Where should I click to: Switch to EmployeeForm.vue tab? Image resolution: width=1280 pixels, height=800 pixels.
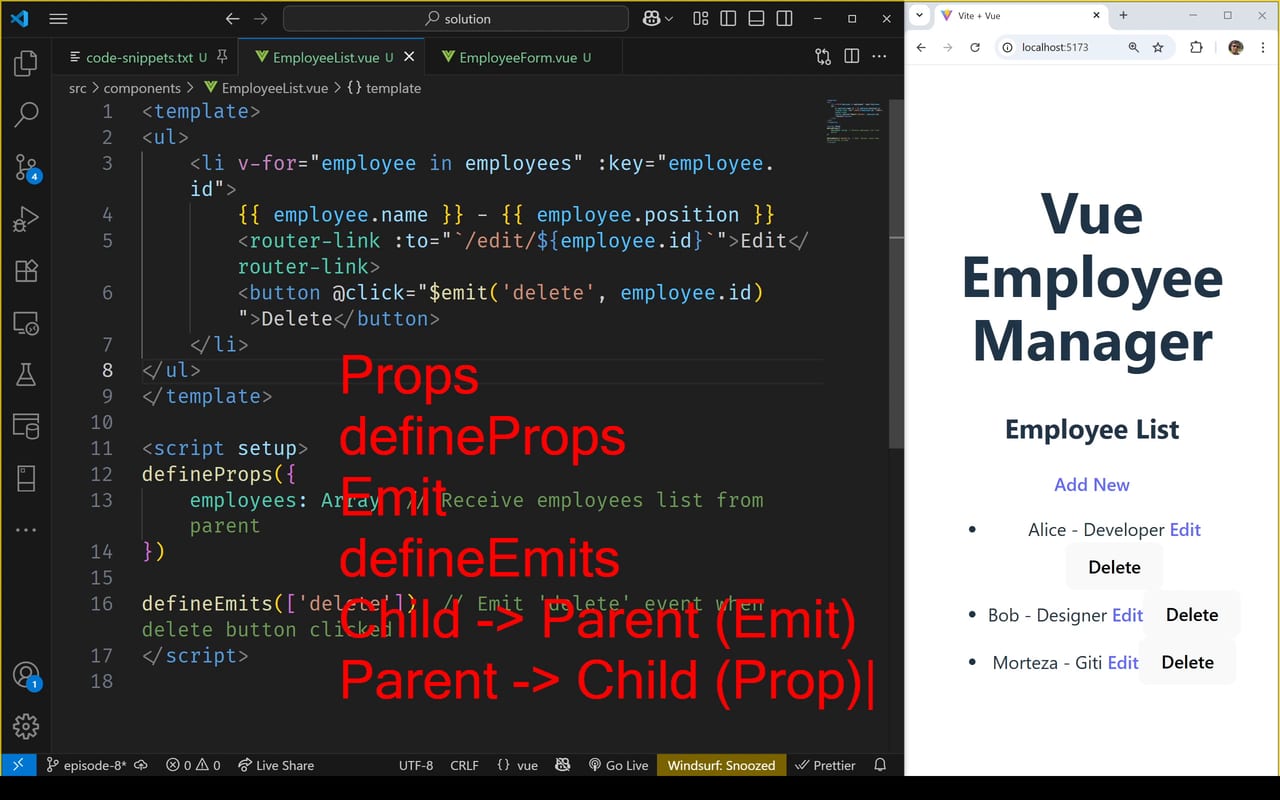click(517, 57)
